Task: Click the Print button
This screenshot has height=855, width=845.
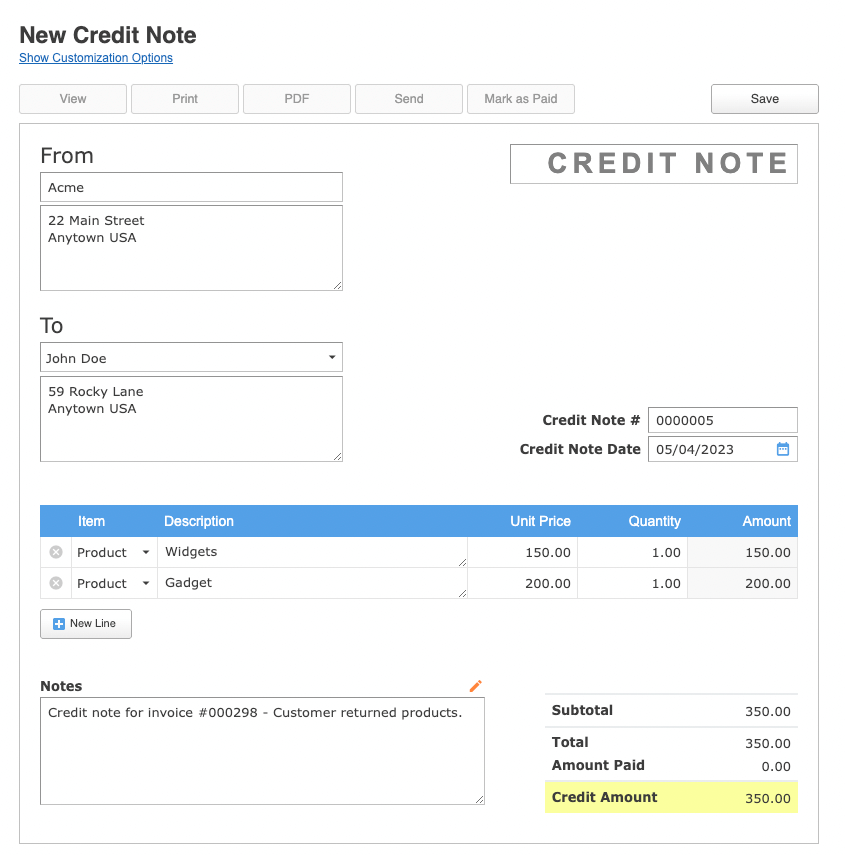Action: [x=185, y=99]
